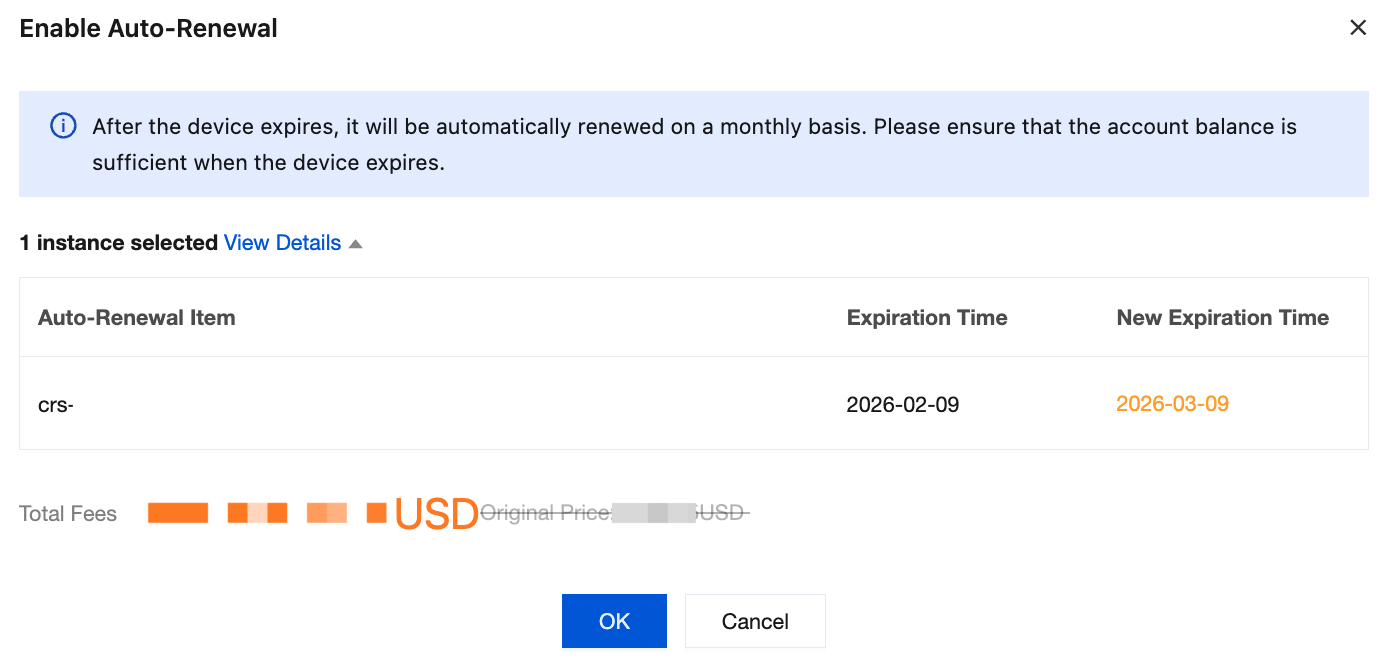Click the Total Fees label

pos(68,514)
